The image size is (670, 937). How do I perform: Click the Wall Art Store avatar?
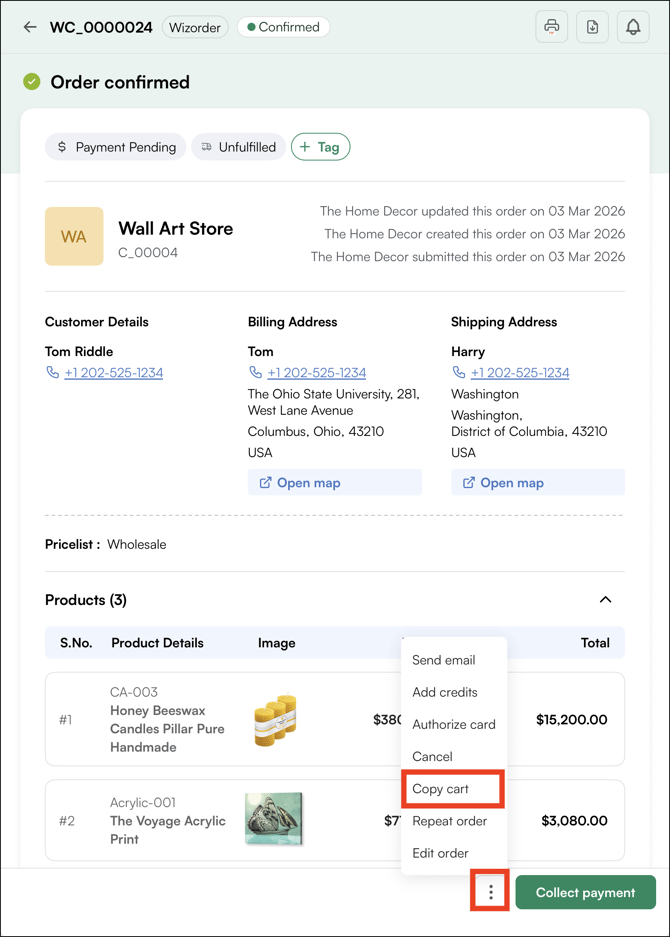pyautogui.click(x=74, y=236)
